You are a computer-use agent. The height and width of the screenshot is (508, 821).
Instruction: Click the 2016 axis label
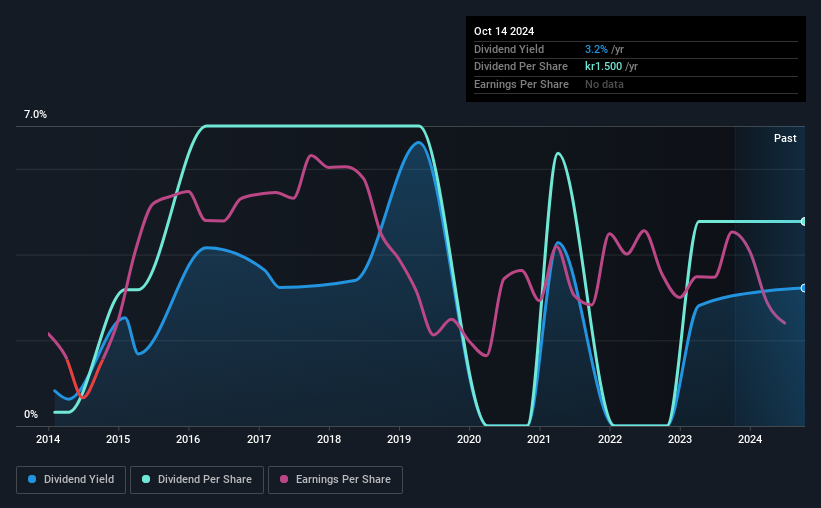[188, 439]
